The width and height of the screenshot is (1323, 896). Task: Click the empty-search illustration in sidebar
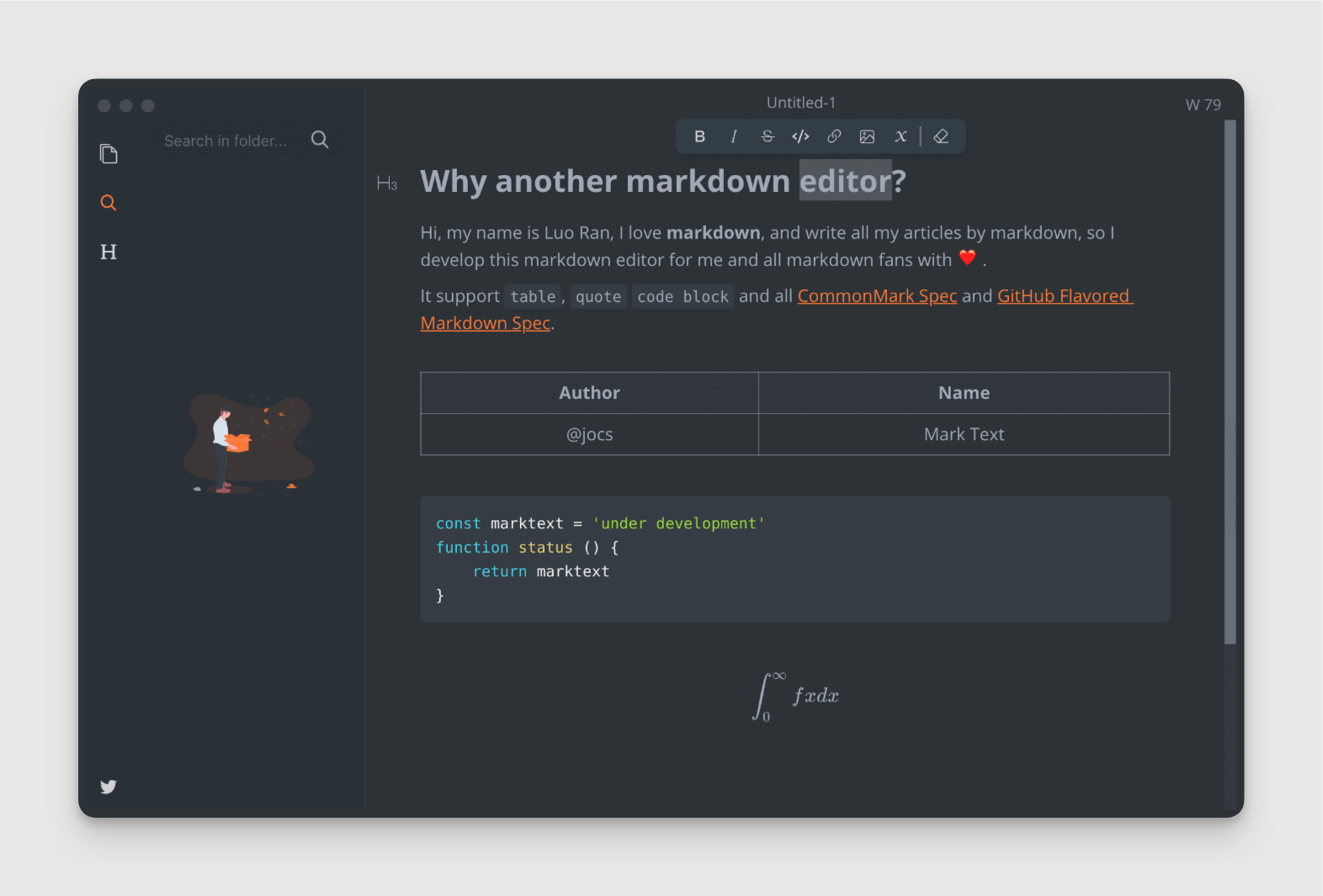pos(249,443)
